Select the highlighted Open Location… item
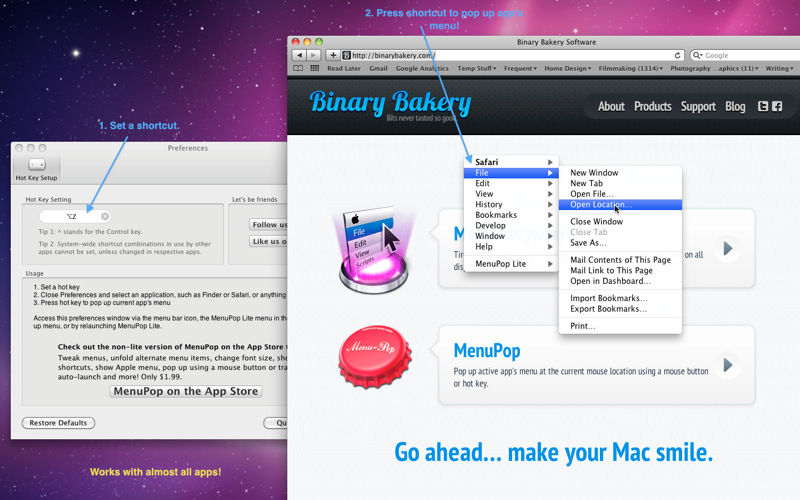Viewport: 800px width, 500px height. click(x=620, y=205)
